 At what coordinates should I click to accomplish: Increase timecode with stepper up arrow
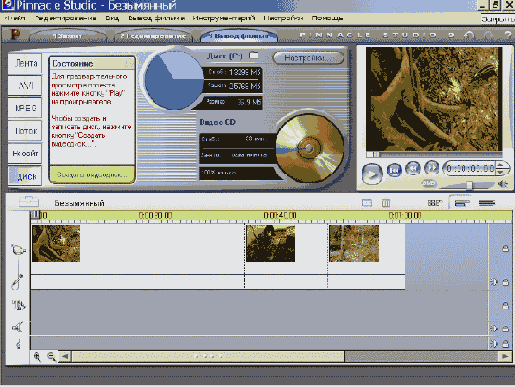[501, 165]
